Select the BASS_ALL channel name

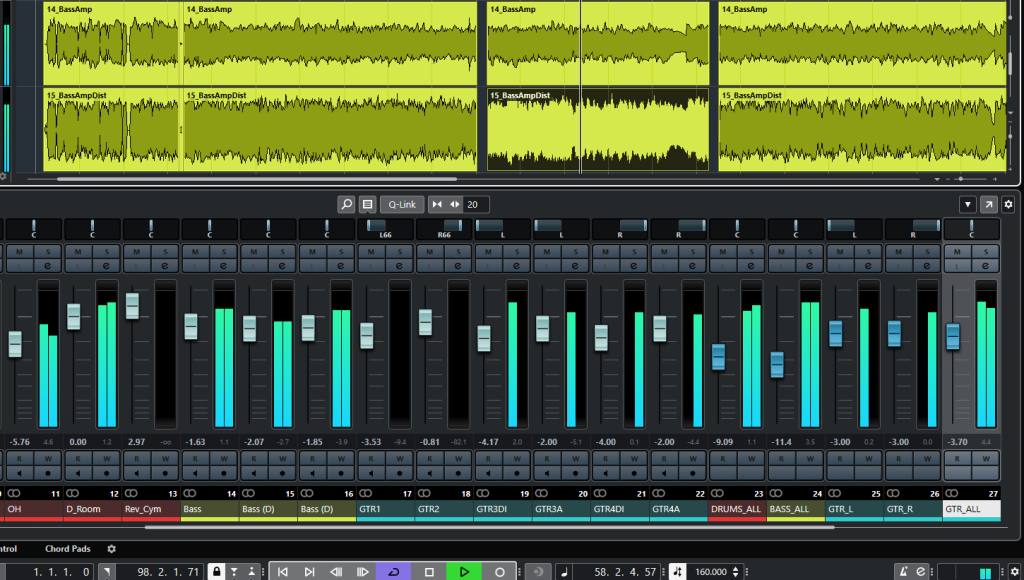point(789,509)
